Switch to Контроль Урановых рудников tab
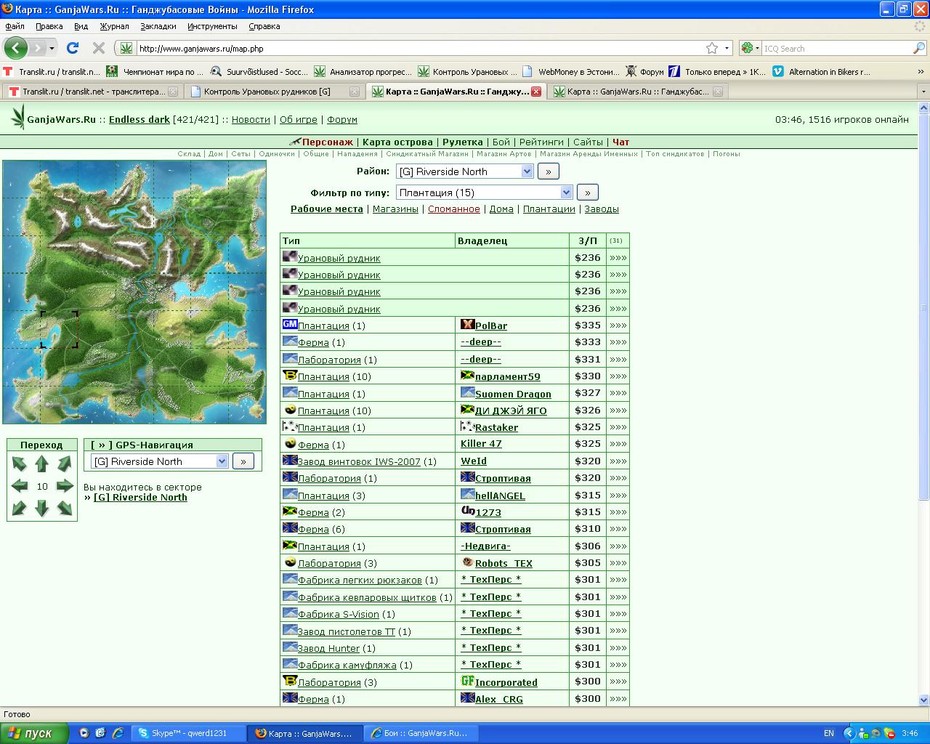 (x=274, y=91)
